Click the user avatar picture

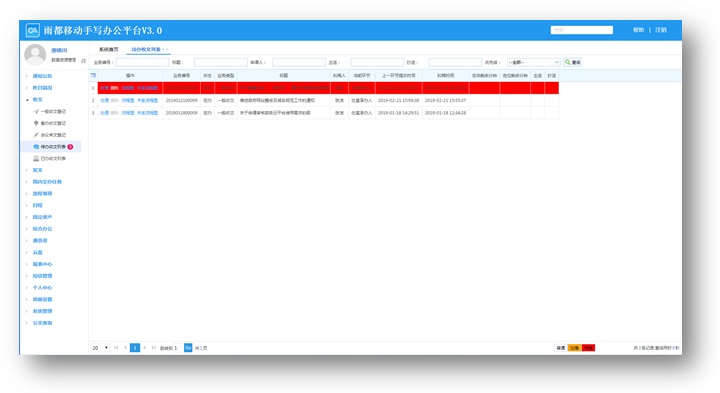pos(35,55)
